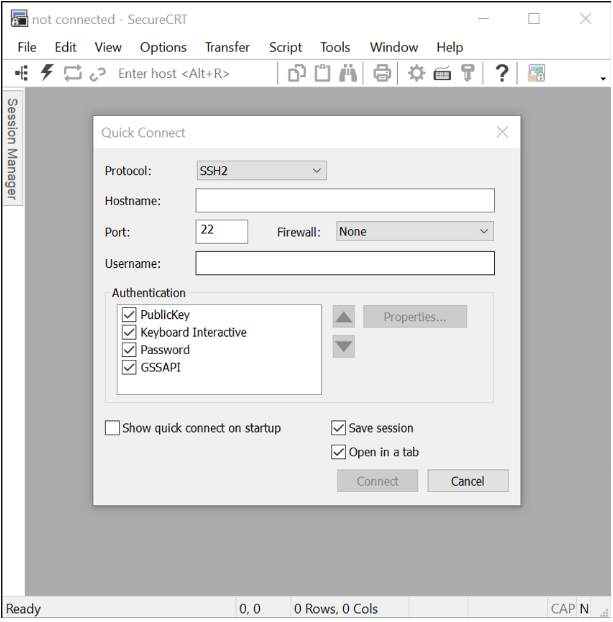Viewport: 613px width, 622px height.
Task: Click the 0, 0 cursor position status
Action: tap(250, 609)
